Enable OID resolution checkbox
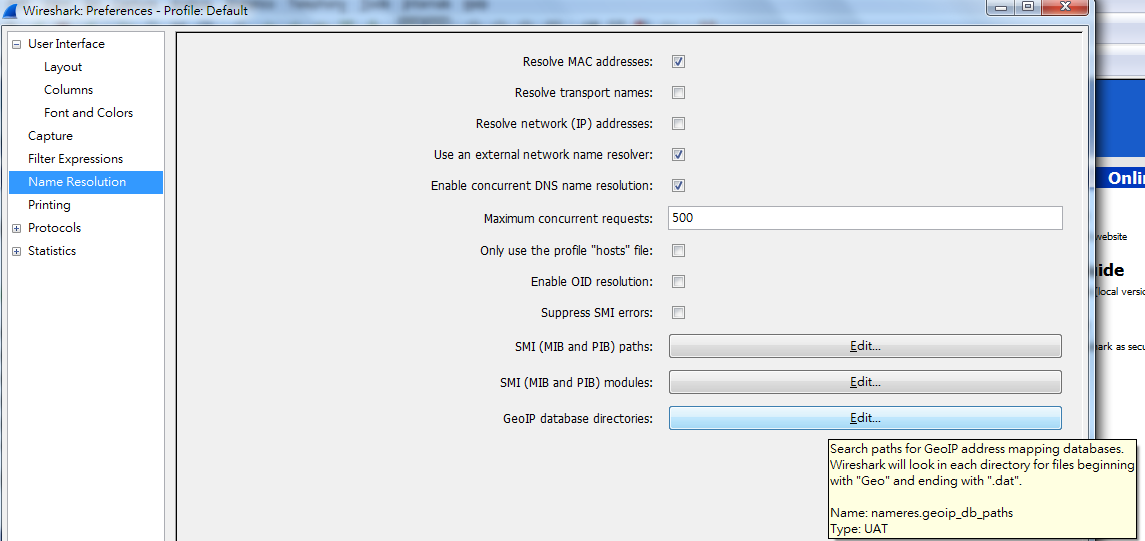The width and height of the screenshot is (1145, 541). (x=678, y=282)
